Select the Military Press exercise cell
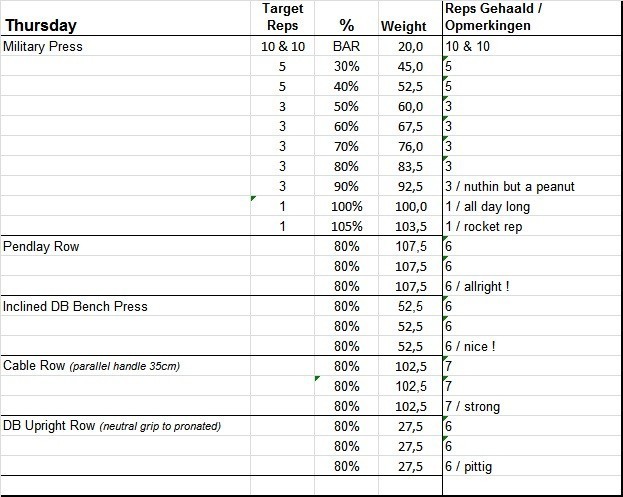The width and height of the screenshot is (623, 497). (43, 46)
